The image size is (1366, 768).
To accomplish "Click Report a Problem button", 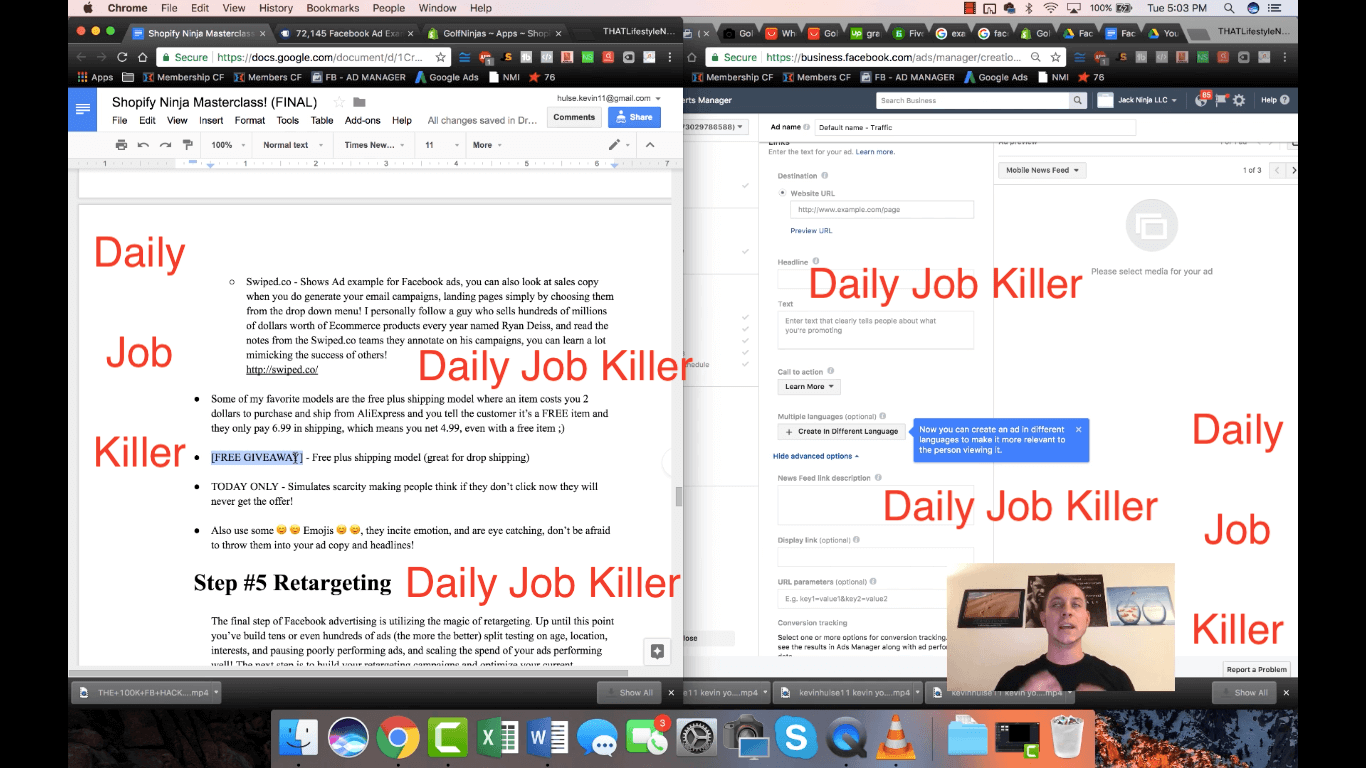I will [x=1257, y=669].
